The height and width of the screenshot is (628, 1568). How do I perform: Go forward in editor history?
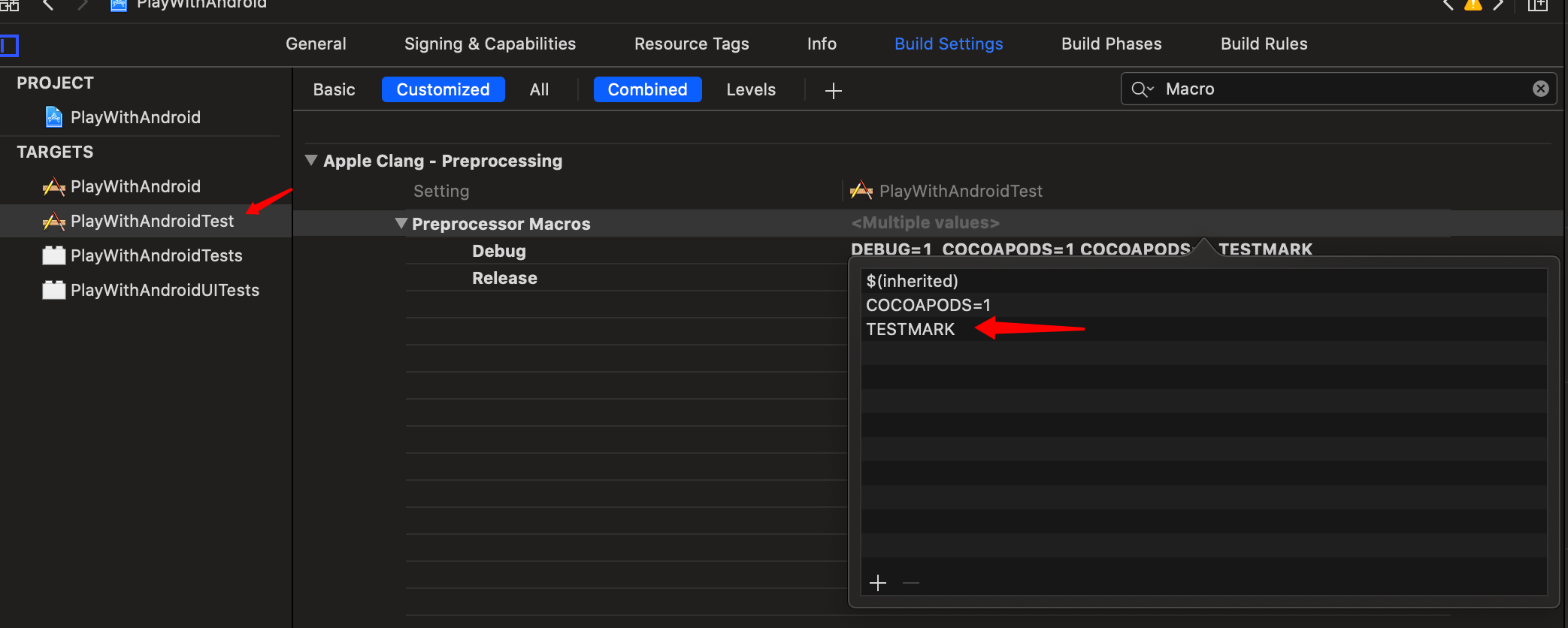(83, 5)
